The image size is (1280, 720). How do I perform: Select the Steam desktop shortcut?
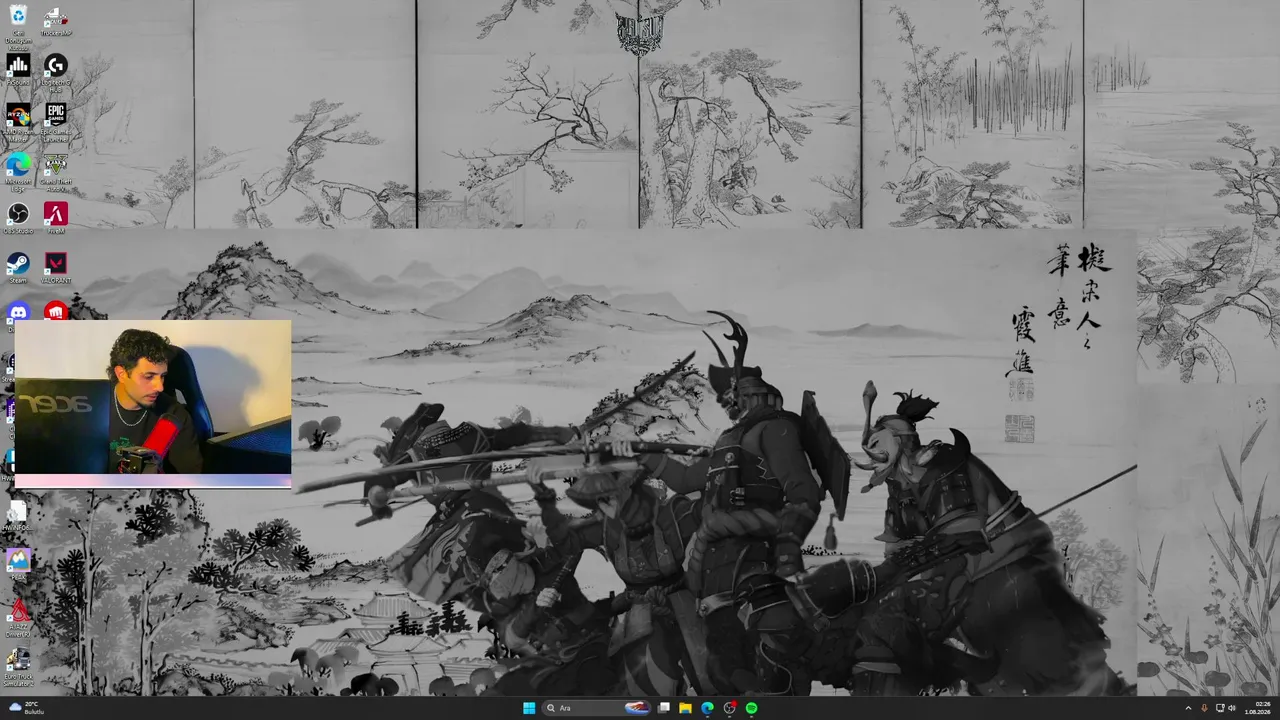tap(18, 268)
